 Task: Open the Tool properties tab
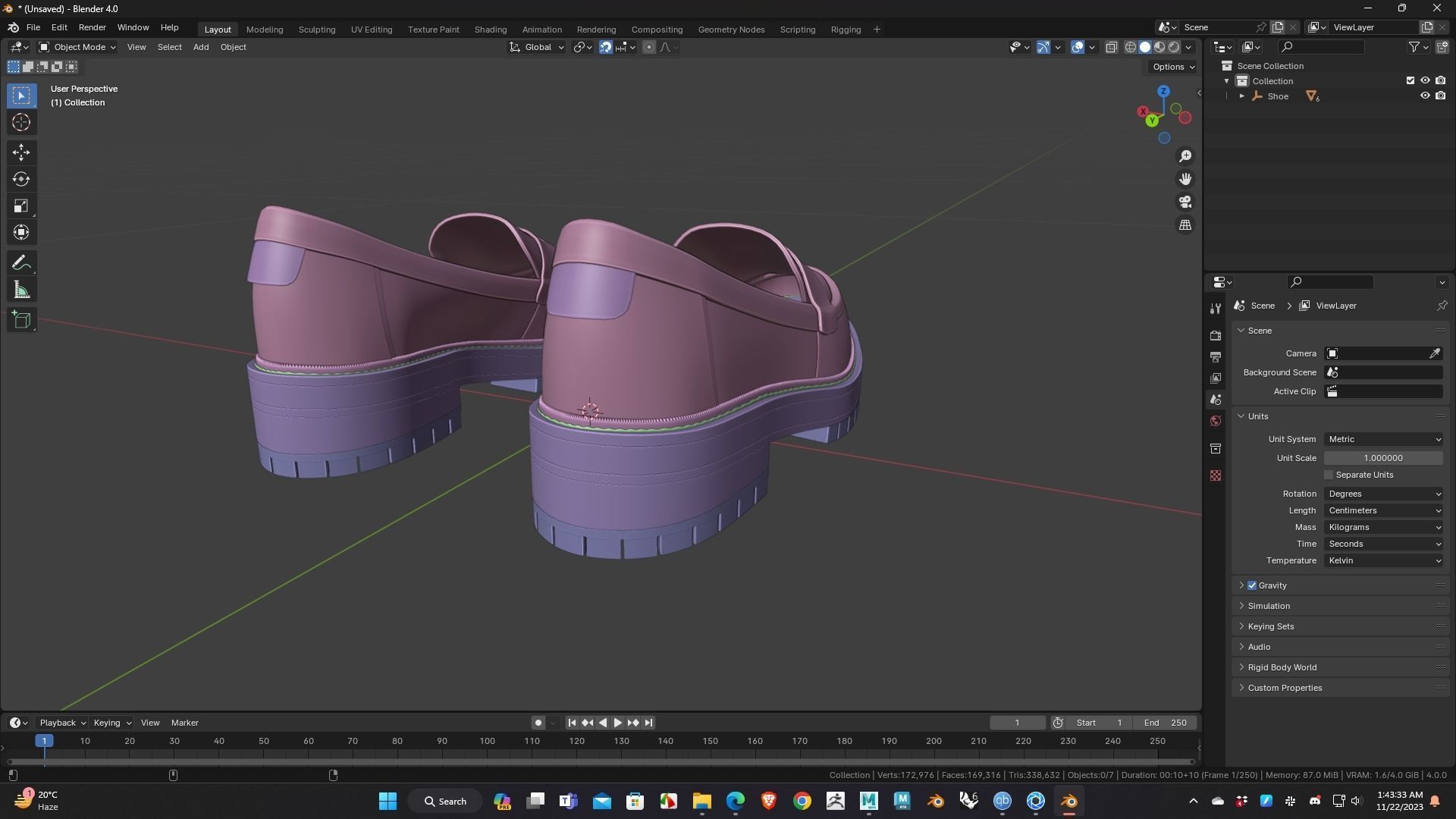pyautogui.click(x=1216, y=309)
